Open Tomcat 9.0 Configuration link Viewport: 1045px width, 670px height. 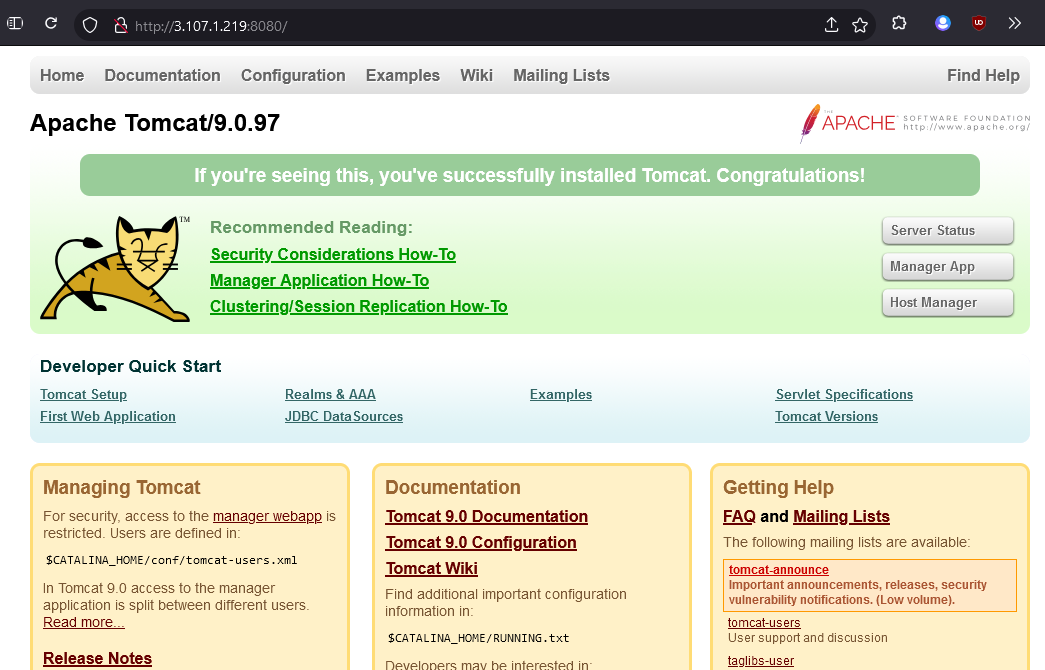[x=481, y=543]
